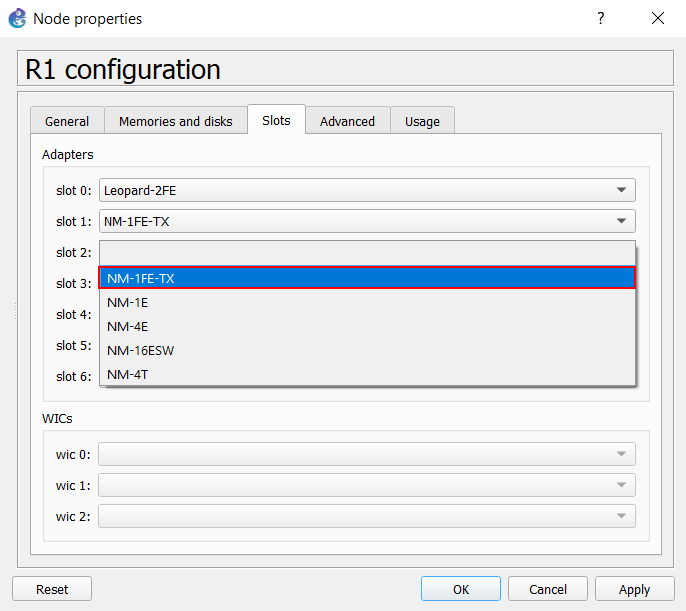This screenshot has width=686, height=611.
Task: Choose NM-16ESW adapter option
Action: pyautogui.click(x=367, y=351)
